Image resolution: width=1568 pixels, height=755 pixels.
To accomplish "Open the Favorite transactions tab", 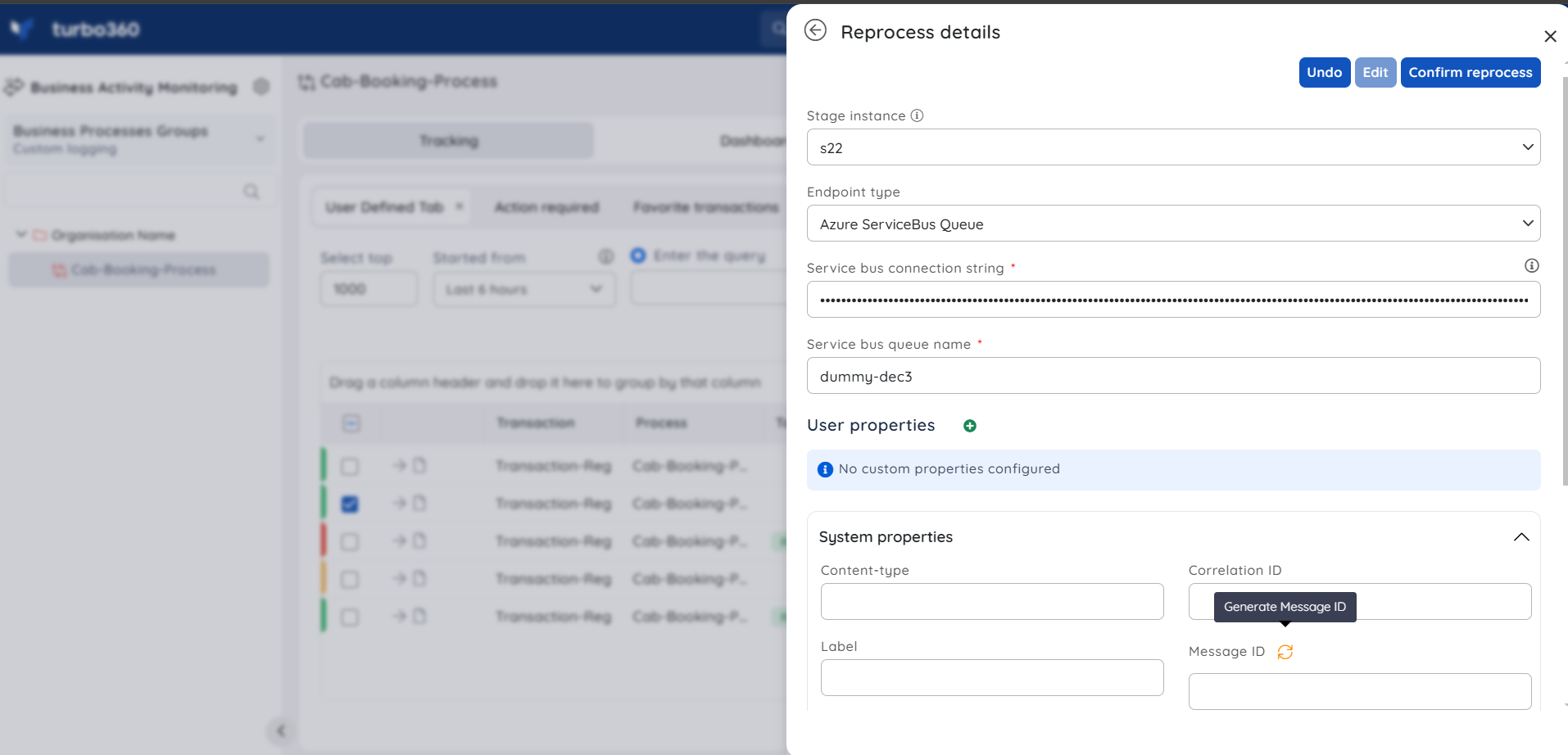I will [705, 208].
